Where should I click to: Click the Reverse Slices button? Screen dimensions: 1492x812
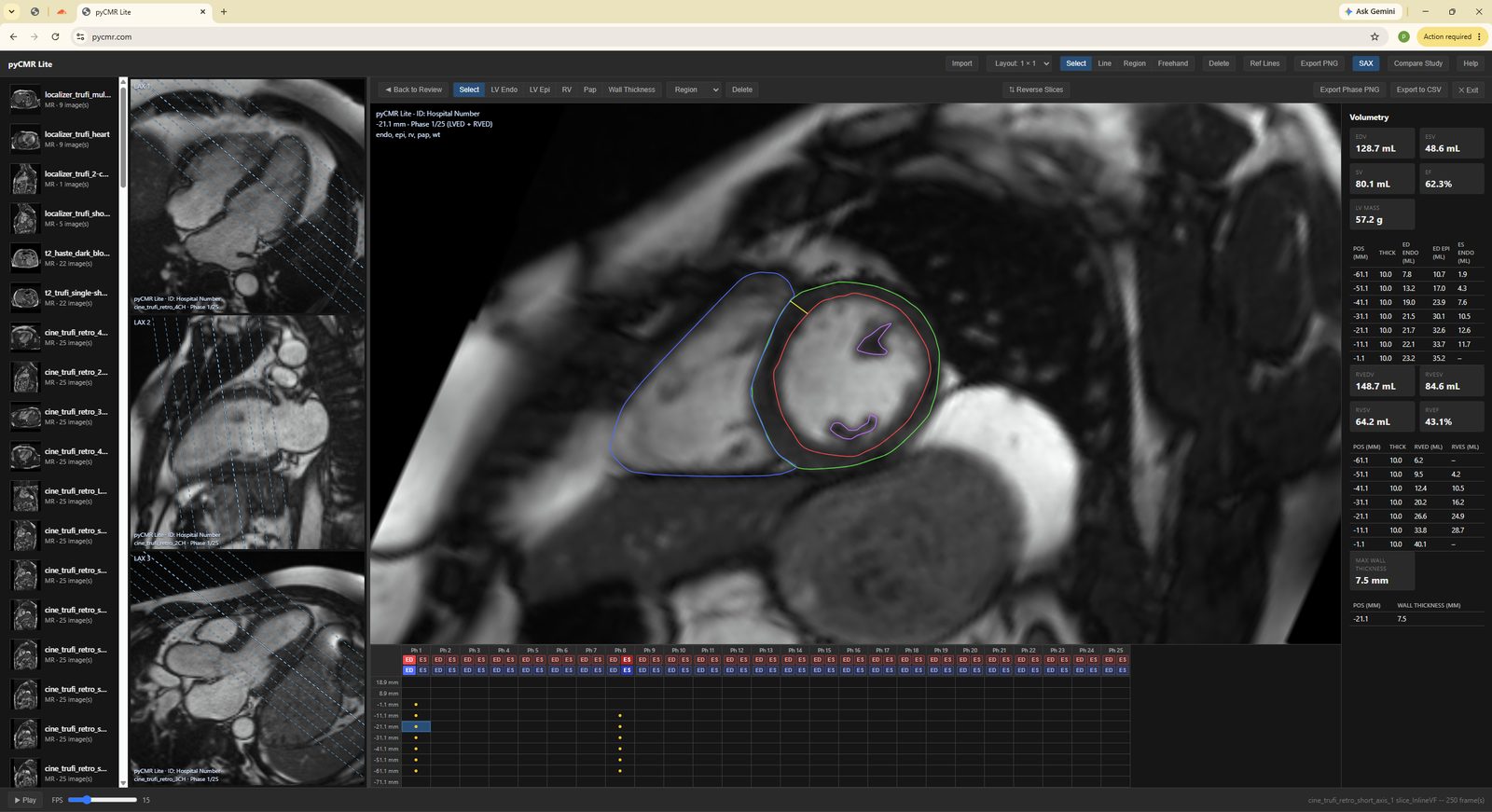point(1035,89)
